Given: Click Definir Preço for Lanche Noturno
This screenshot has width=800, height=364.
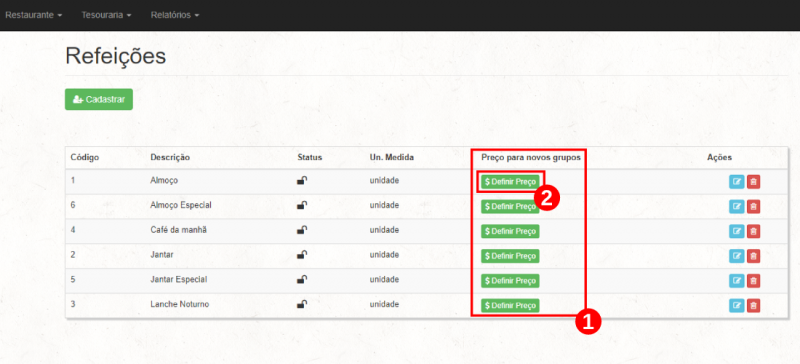Looking at the screenshot, I should [x=510, y=306].
